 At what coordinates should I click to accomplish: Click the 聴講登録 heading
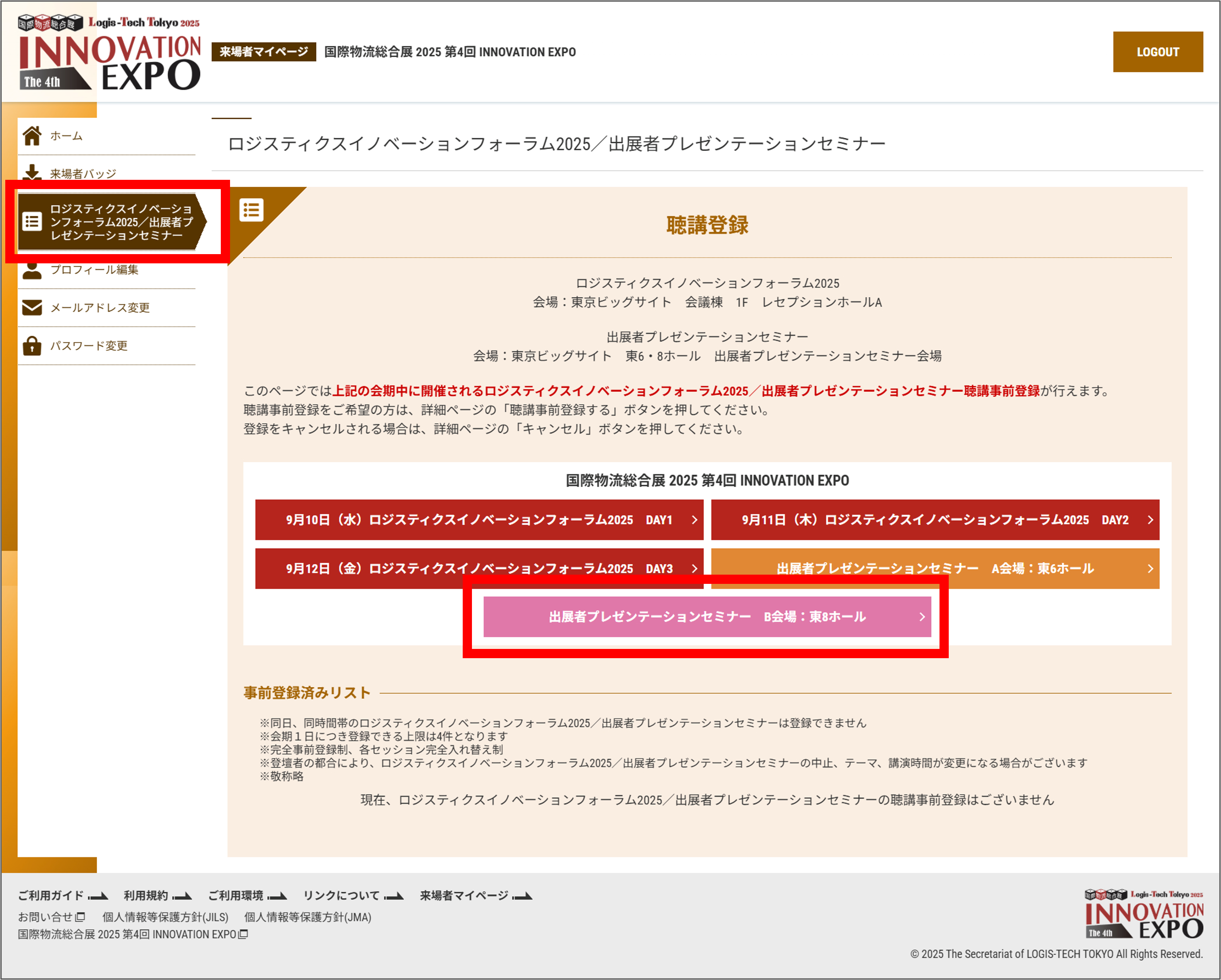coord(707,226)
